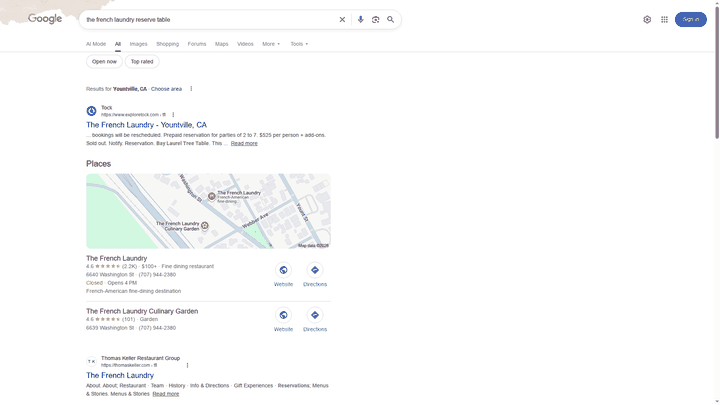Click the page vertical scrollbar

coord(717,73)
